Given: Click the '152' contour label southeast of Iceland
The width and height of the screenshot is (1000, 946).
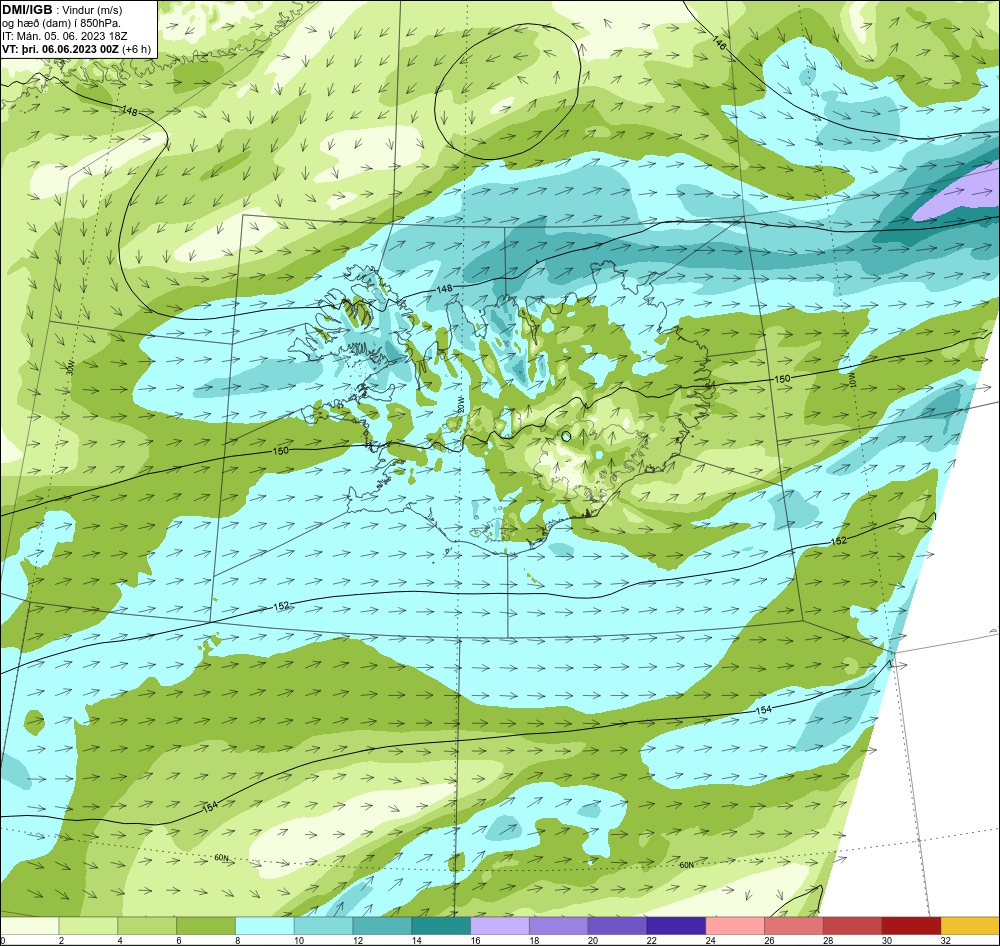Looking at the screenshot, I should (839, 540).
